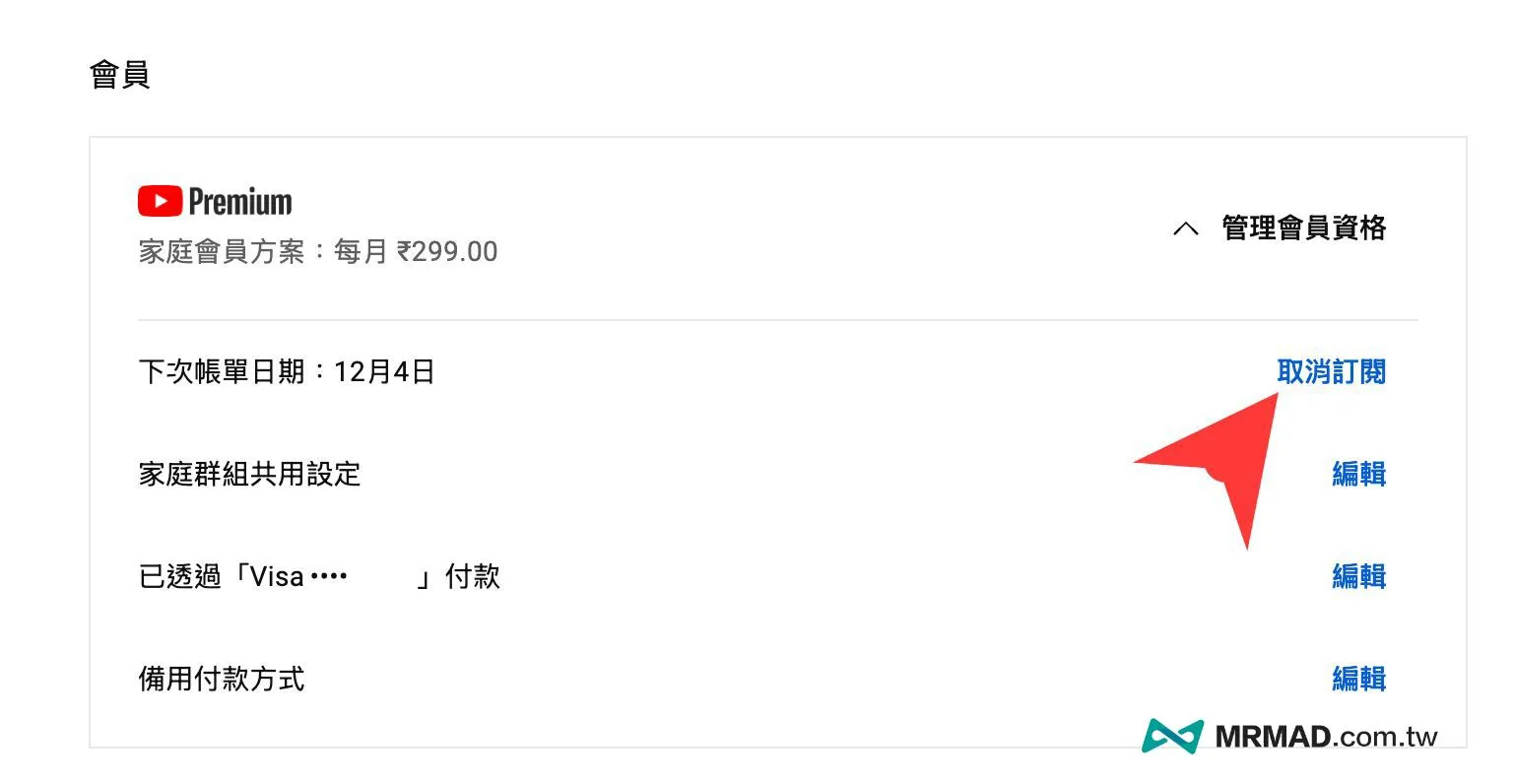Edit the 家庭群組共用設定 family sharing settings
Viewport: 1515px width, 784px height.
coord(1358,474)
